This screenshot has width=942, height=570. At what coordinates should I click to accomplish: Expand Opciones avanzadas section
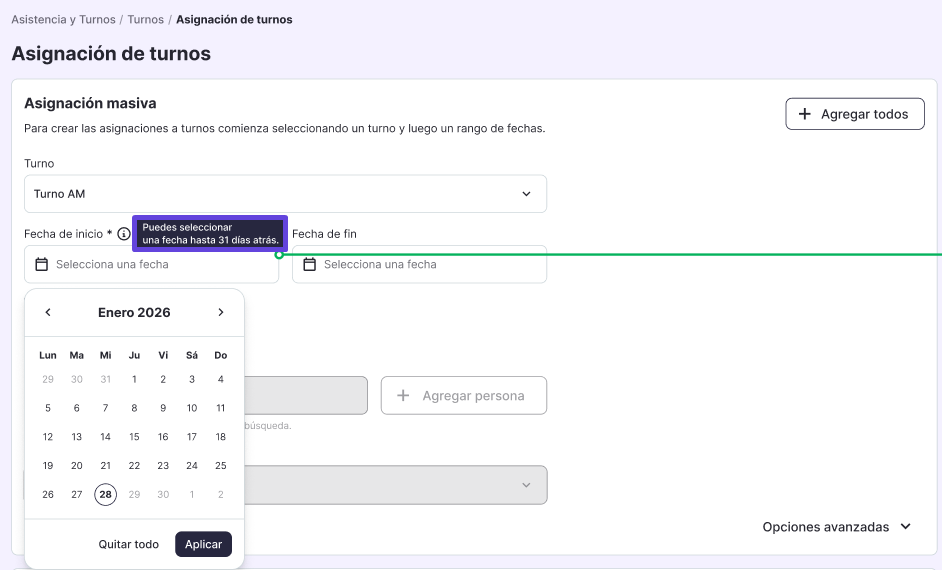click(x=837, y=527)
